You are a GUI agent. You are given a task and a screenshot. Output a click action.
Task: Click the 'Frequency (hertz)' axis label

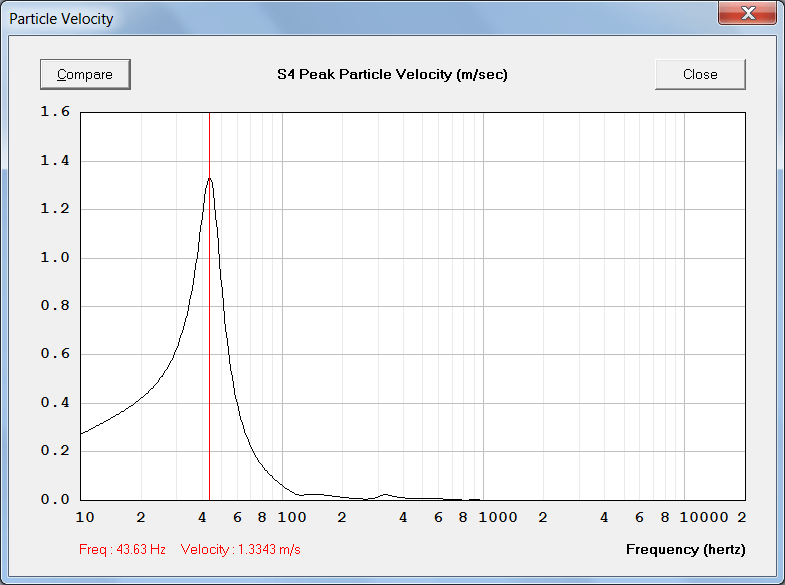pos(685,549)
